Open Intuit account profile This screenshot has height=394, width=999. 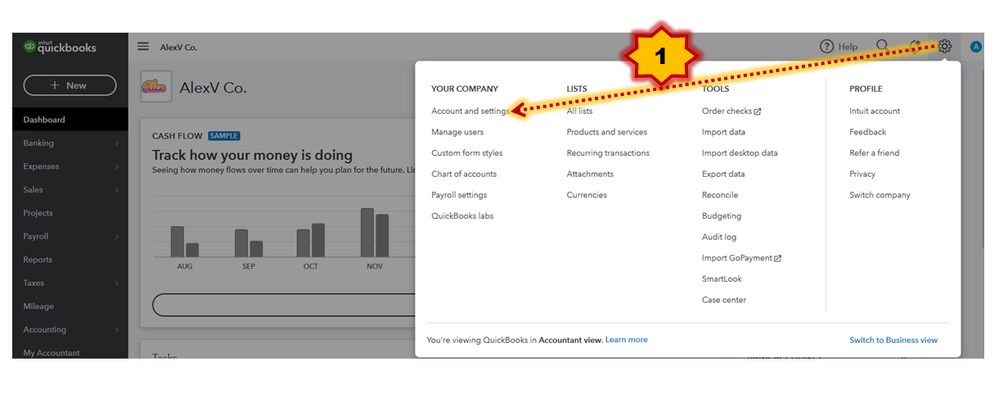875,111
